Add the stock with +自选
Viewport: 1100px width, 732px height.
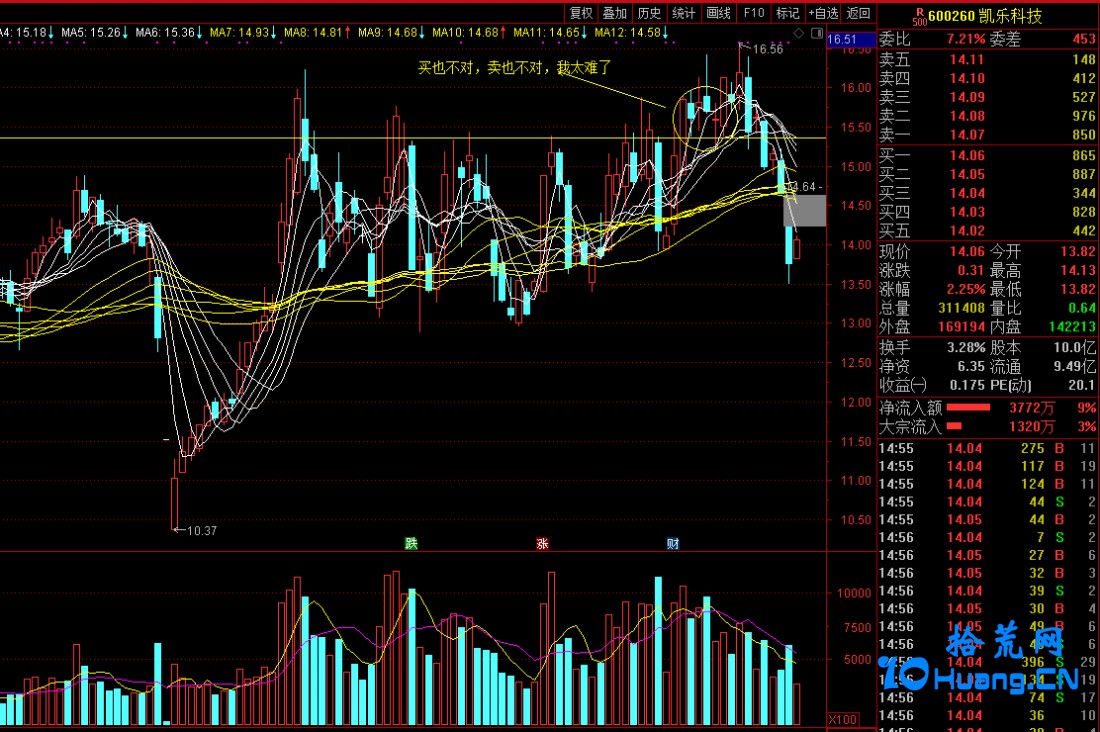[x=823, y=13]
